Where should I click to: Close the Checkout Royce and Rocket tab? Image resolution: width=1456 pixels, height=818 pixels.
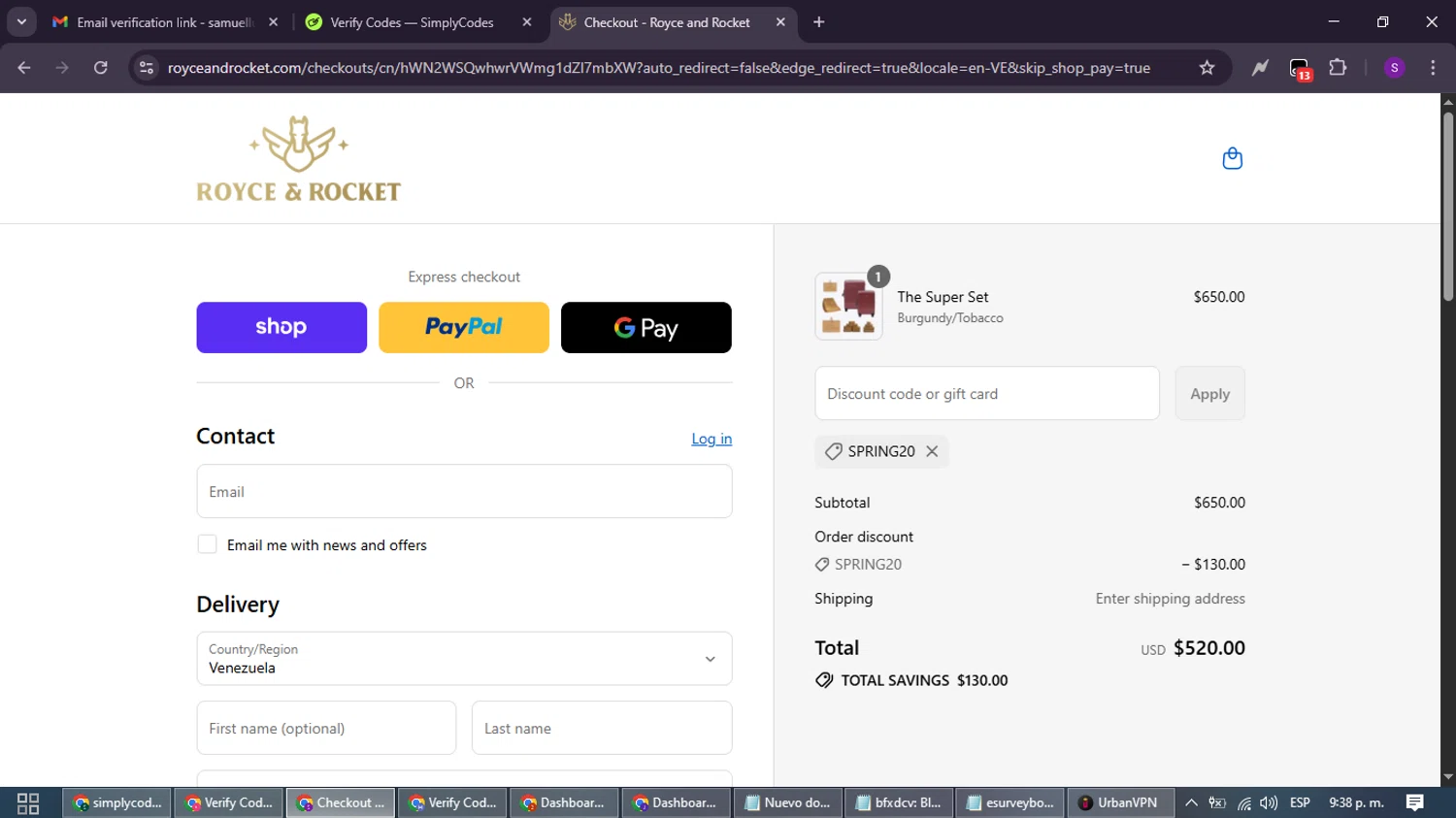(x=780, y=22)
